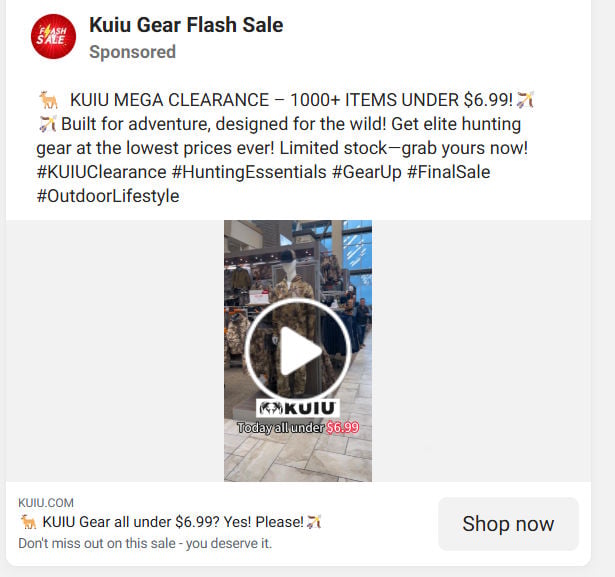Click the red Flash Sale profile icon
The width and height of the screenshot is (615, 577).
pos(53,36)
